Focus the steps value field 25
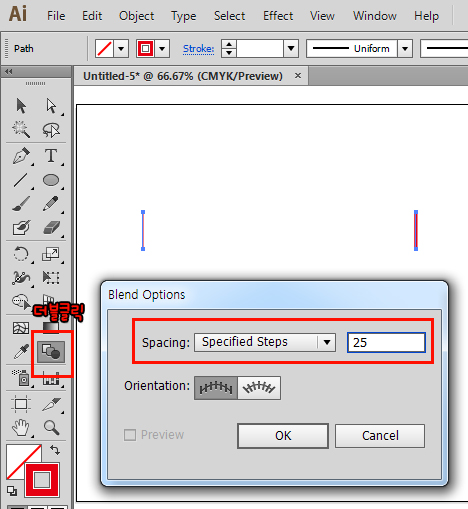The image size is (468, 509). pyautogui.click(x=386, y=342)
